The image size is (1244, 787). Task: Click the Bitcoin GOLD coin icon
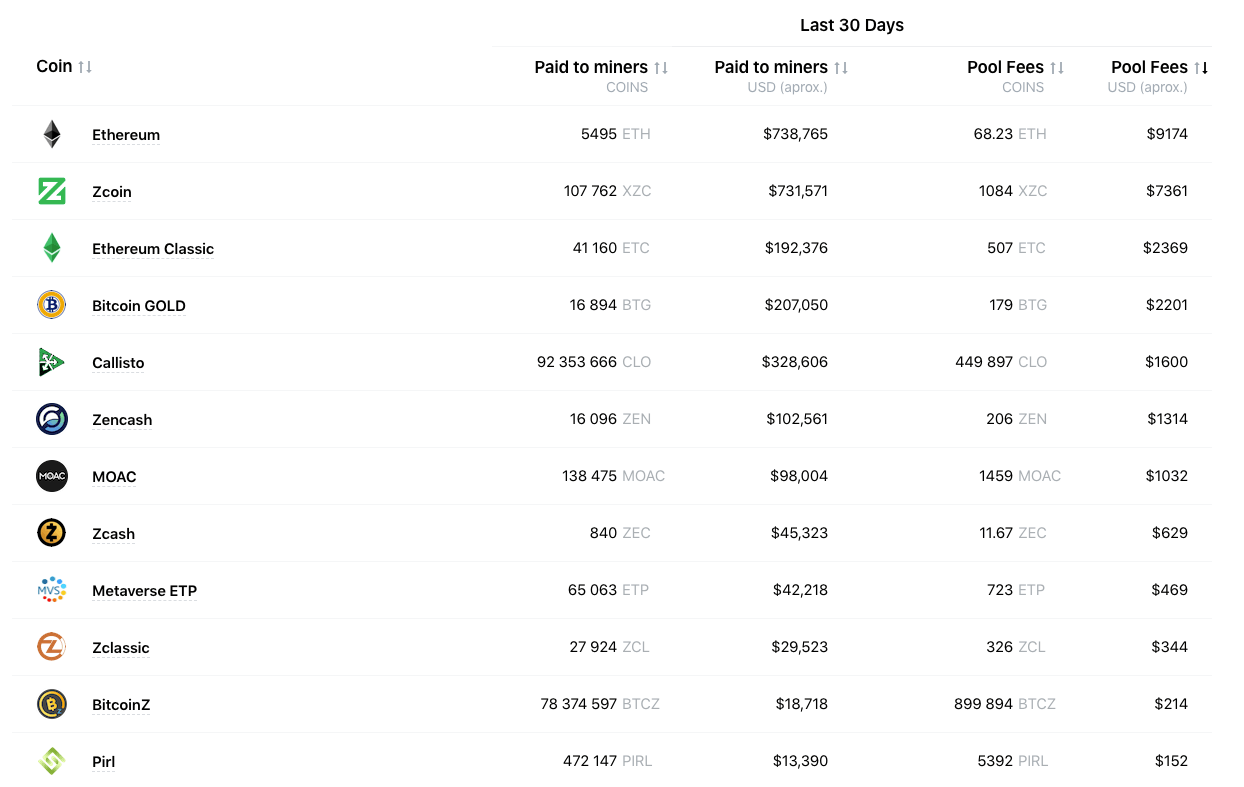(x=52, y=305)
